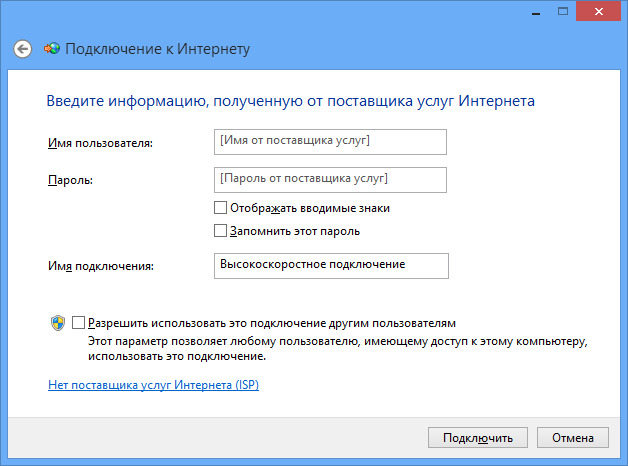Click the 'Отмена' button
The height and width of the screenshot is (466, 628).
(x=572, y=438)
